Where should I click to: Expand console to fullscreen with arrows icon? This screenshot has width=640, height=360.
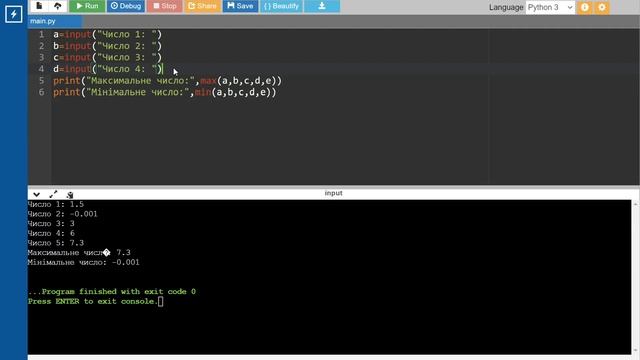tap(53, 195)
